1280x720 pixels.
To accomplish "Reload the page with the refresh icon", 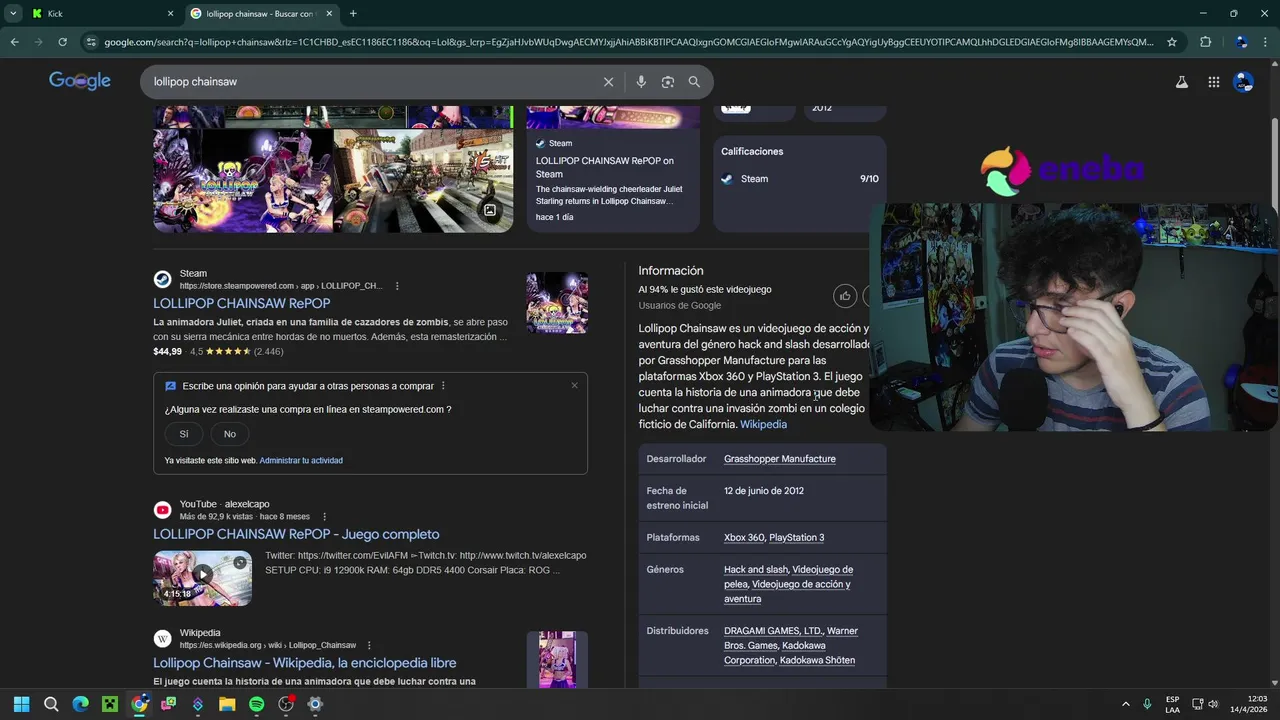I will [x=62, y=42].
